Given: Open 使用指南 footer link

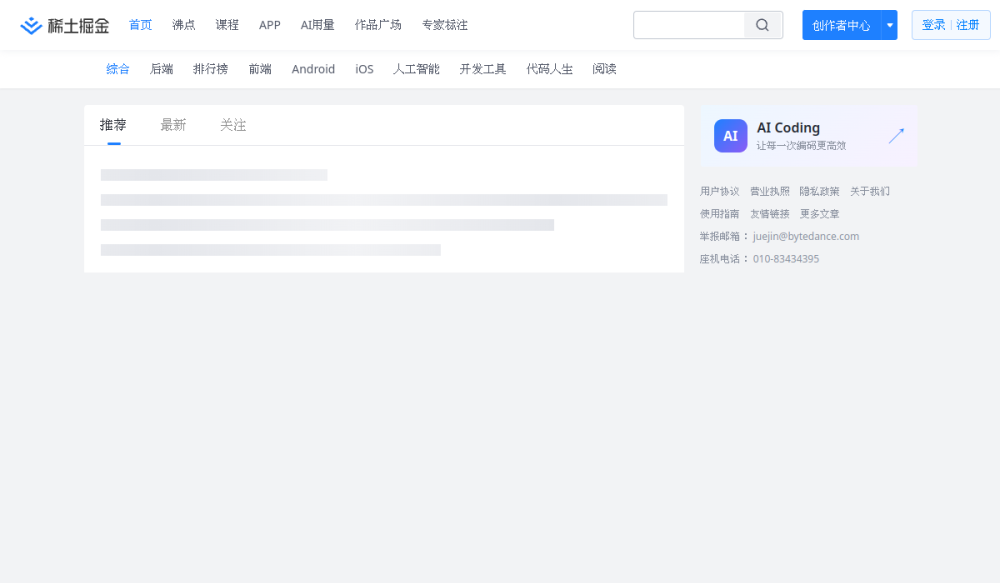Looking at the screenshot, I should click(x=719, y=214).
